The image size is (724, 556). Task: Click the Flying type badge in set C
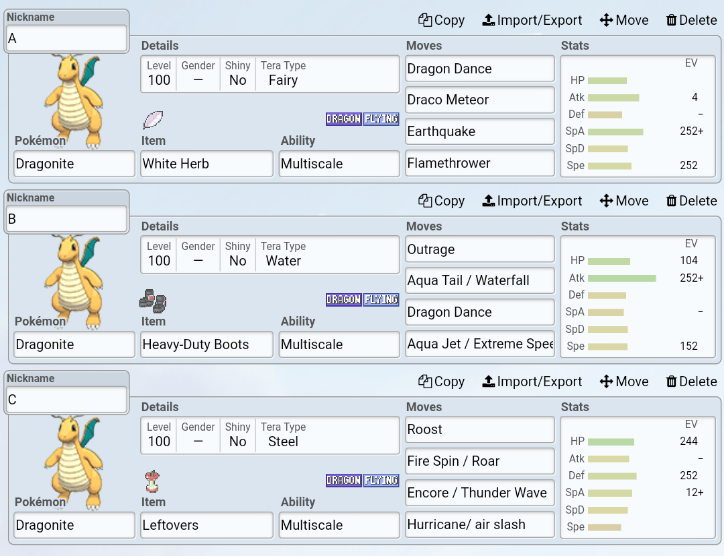coord(381,480)
